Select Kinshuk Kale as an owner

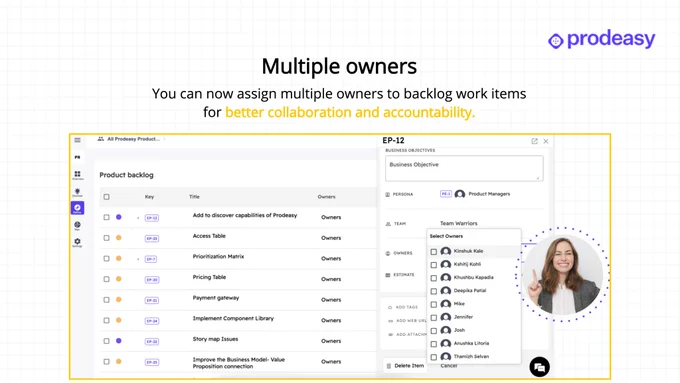click(x=434, y=252)
